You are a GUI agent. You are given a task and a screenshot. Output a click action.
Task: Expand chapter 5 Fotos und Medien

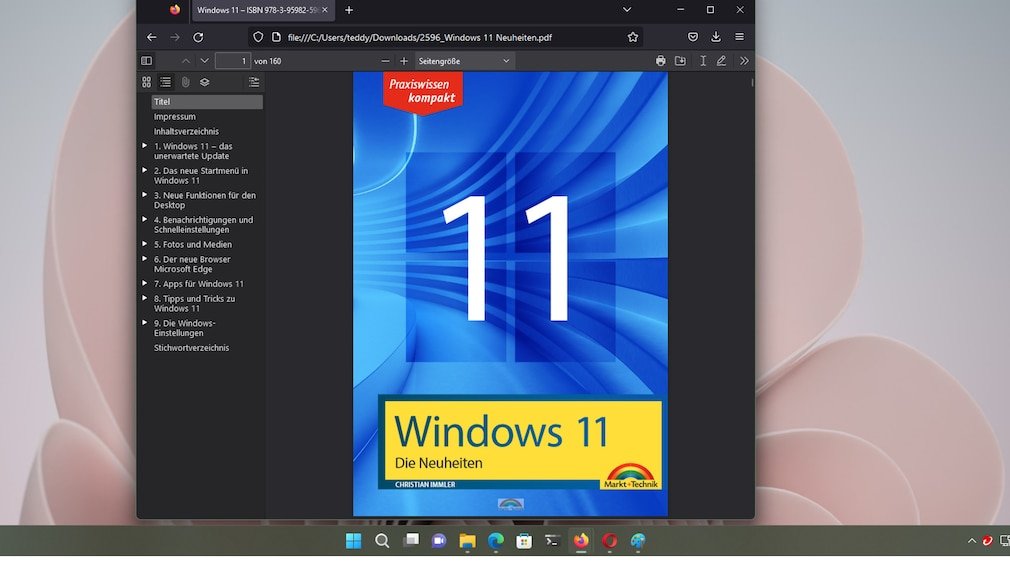[144, 244]
